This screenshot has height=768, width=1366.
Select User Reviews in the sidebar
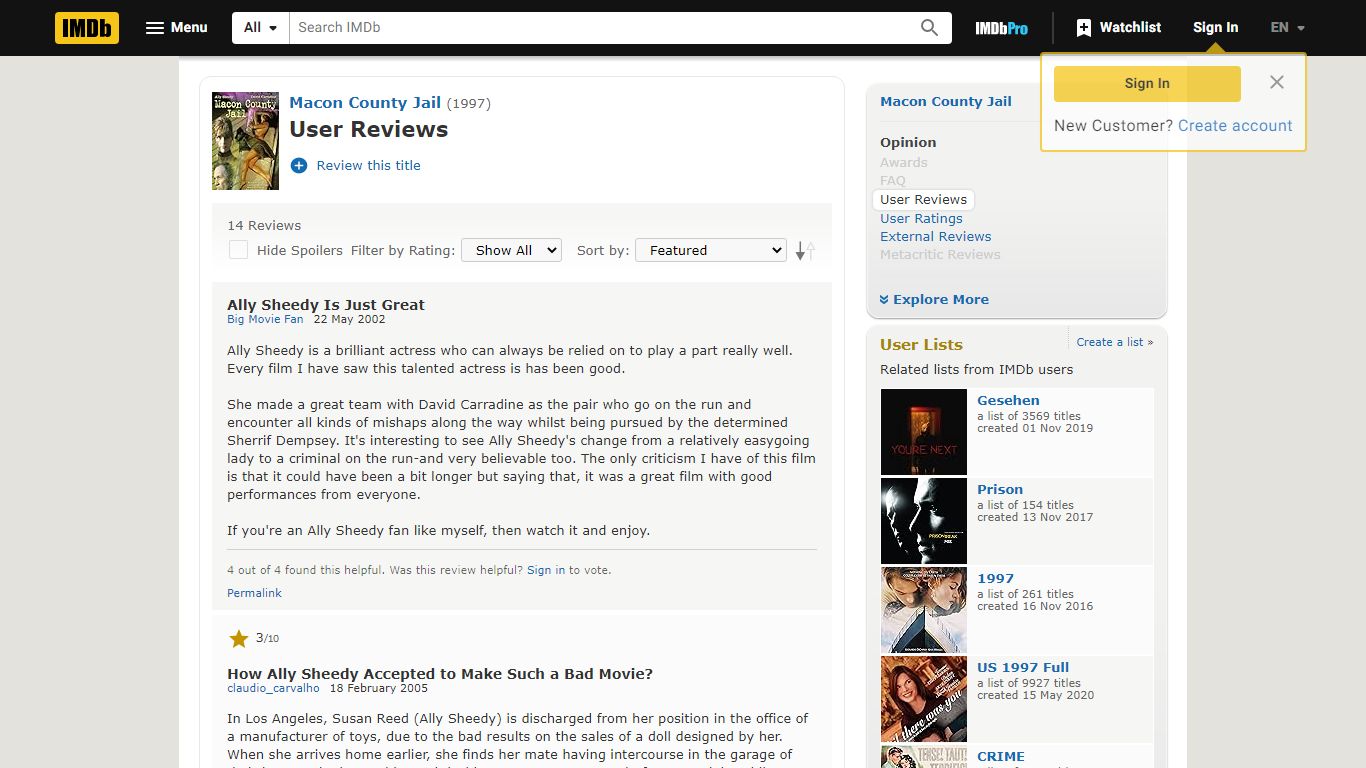point(923,200)
